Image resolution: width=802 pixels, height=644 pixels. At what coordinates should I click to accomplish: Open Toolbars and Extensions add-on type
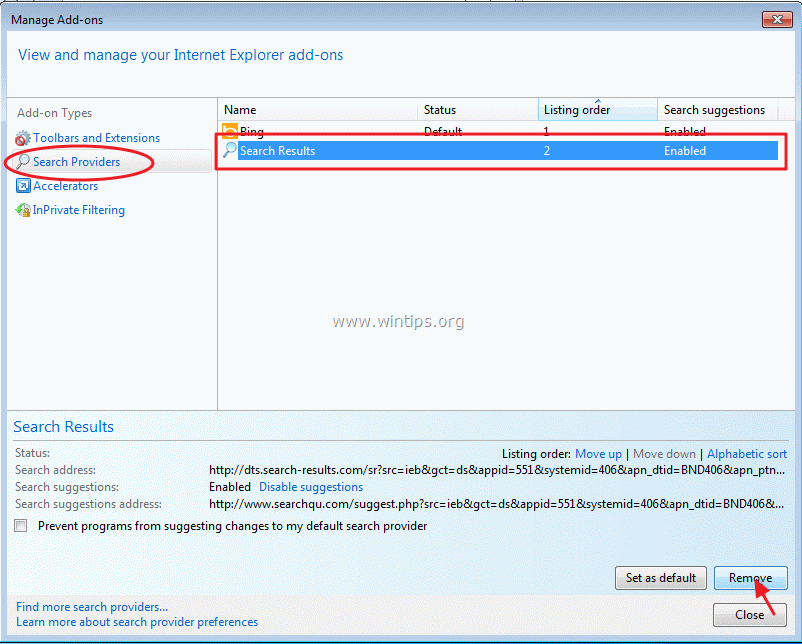click(97, 138)
